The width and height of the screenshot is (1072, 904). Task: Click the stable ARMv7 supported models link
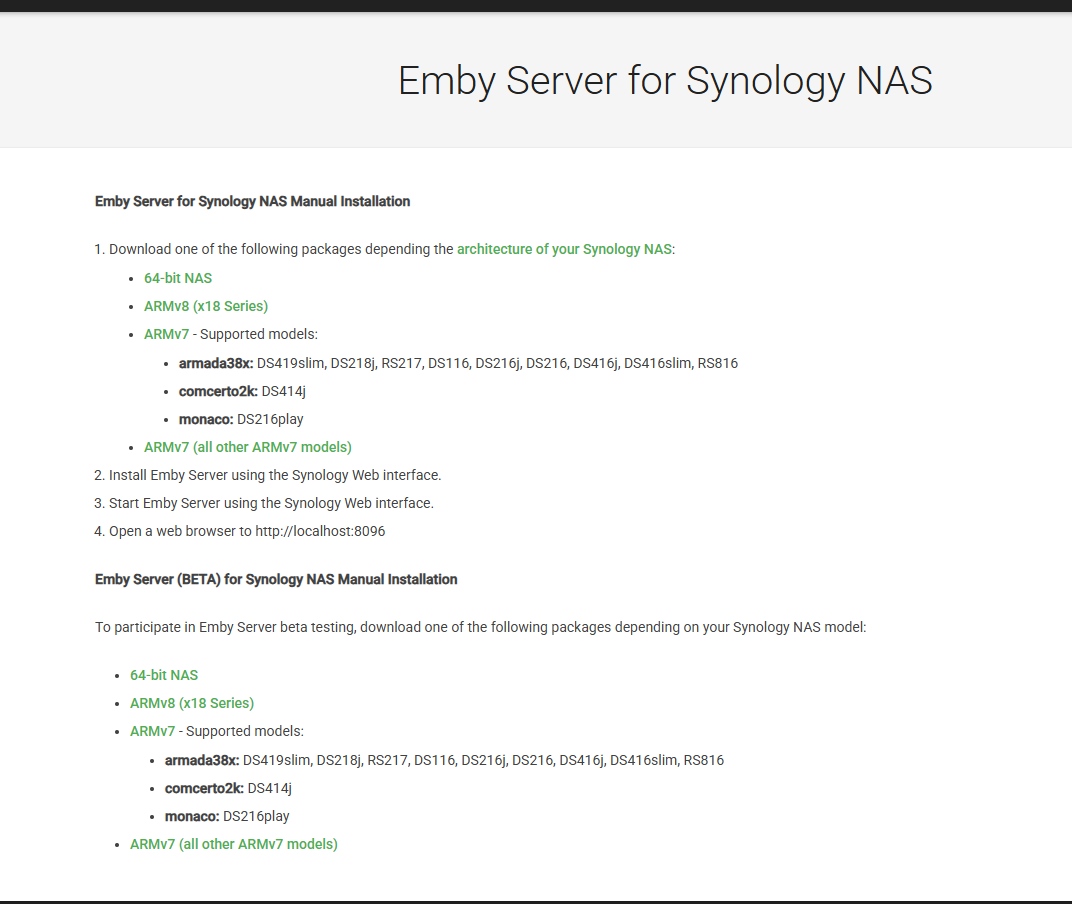click(x=166, y=334)
